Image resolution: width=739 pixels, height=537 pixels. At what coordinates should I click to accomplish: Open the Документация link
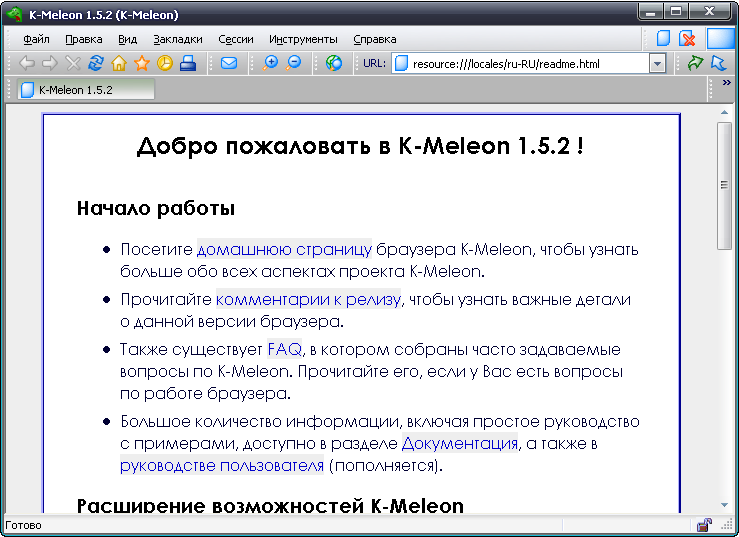coord(460,443)
